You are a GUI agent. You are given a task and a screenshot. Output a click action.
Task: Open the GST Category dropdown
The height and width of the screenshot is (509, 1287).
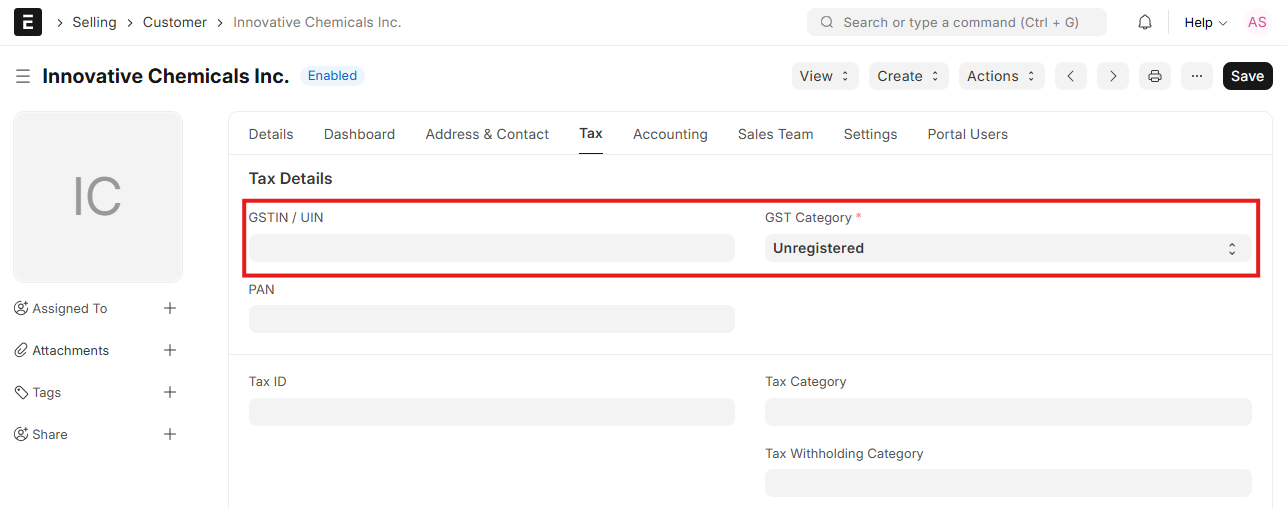click(1007, 248)
